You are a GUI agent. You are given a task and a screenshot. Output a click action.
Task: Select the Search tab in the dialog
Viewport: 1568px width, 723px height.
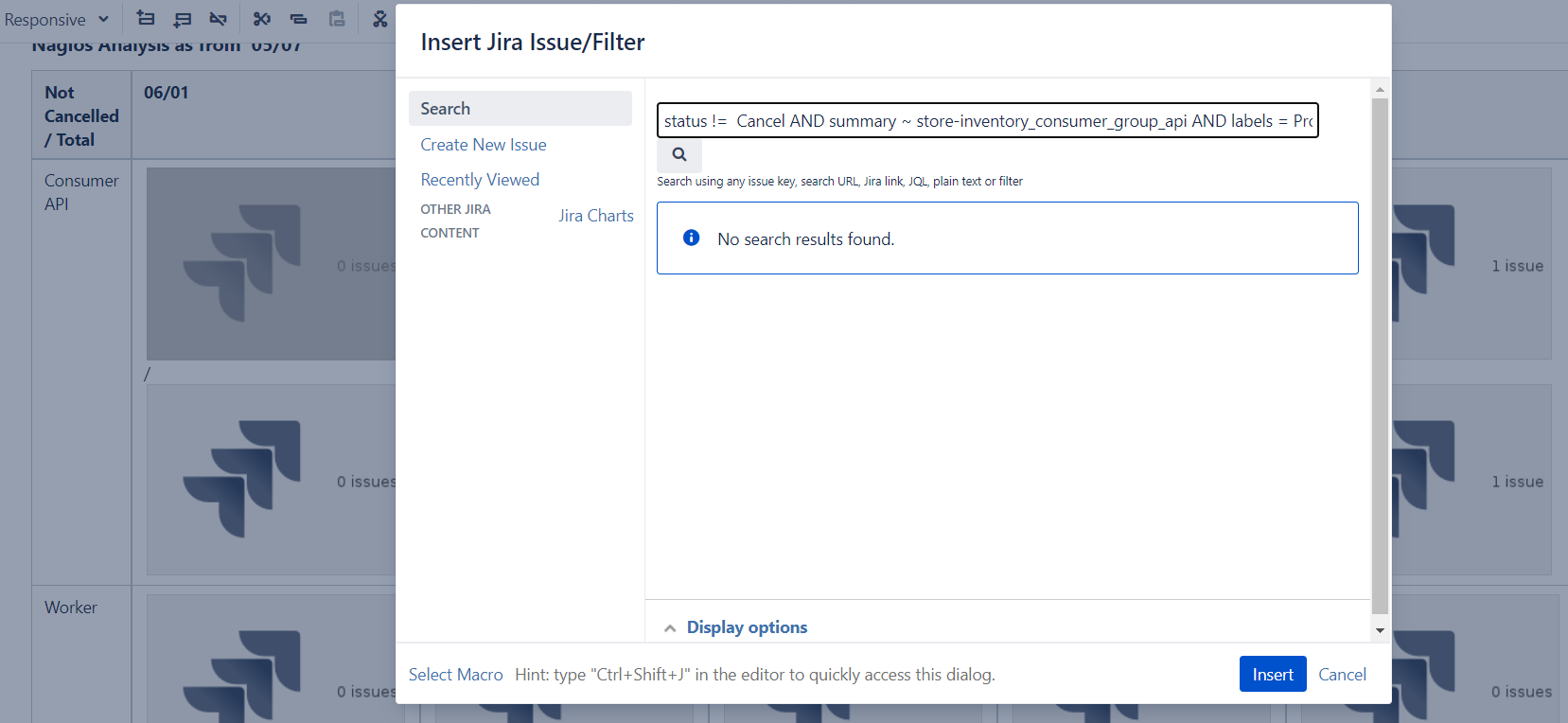[x=520, y=109]
